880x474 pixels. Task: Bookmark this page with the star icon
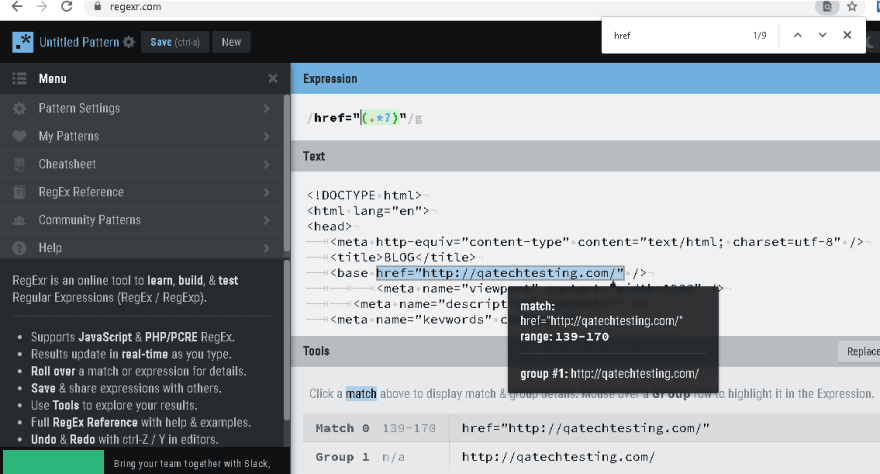pos(852,7)
